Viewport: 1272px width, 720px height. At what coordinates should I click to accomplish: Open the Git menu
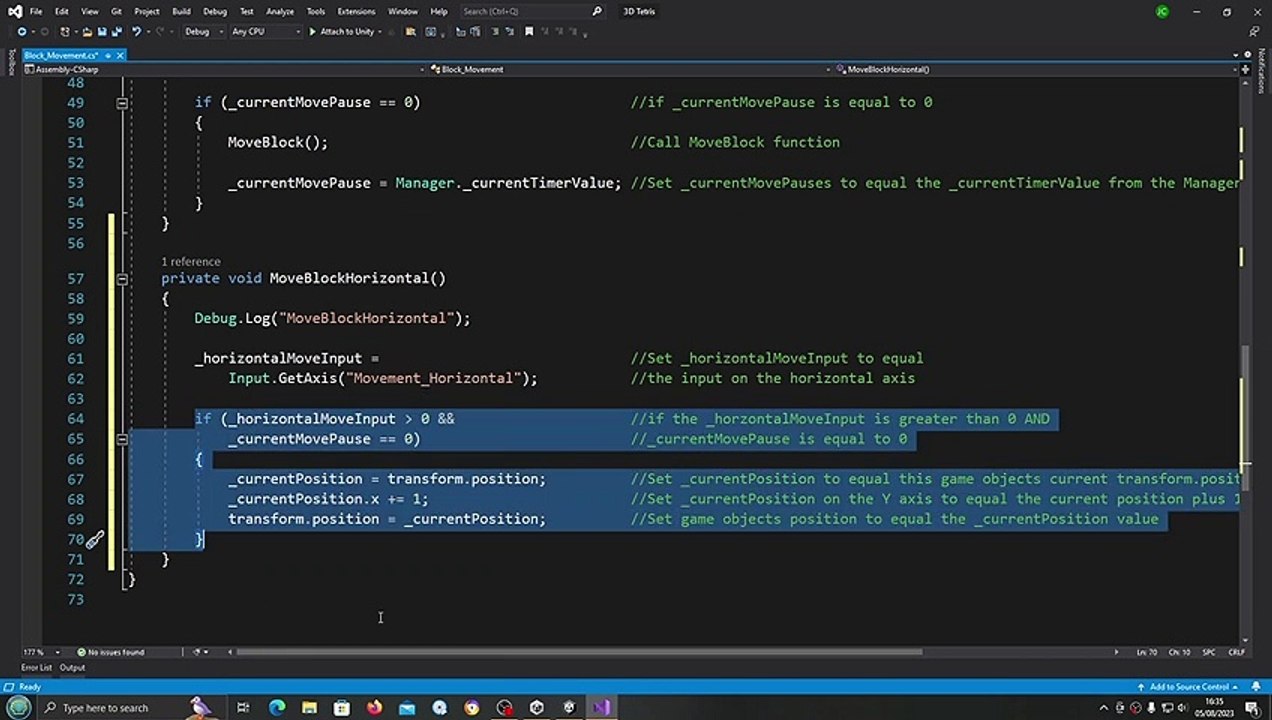tap(116, 11)
